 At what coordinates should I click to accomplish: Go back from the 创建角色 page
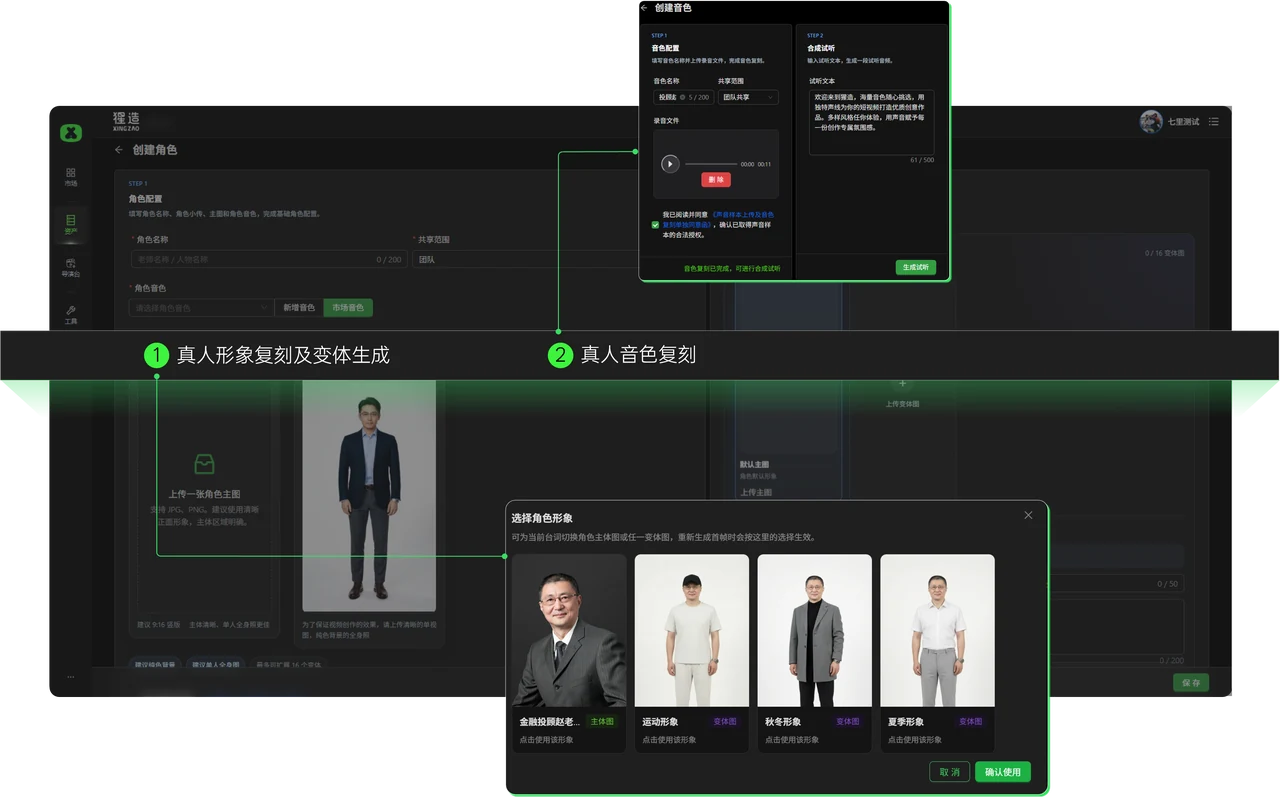pyautogui.click(x=119, y=150)
